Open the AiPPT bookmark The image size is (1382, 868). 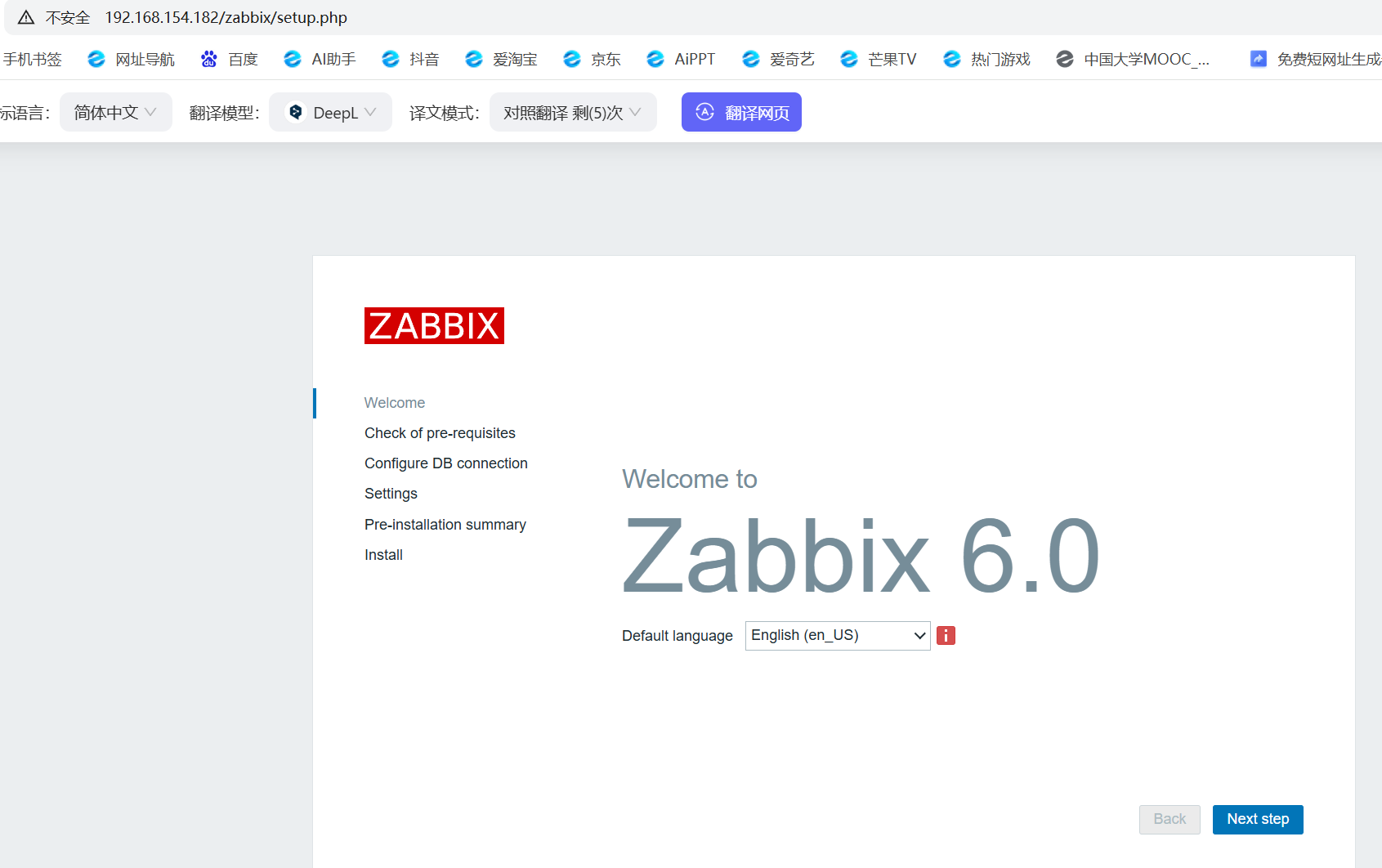tap(695, 59)
